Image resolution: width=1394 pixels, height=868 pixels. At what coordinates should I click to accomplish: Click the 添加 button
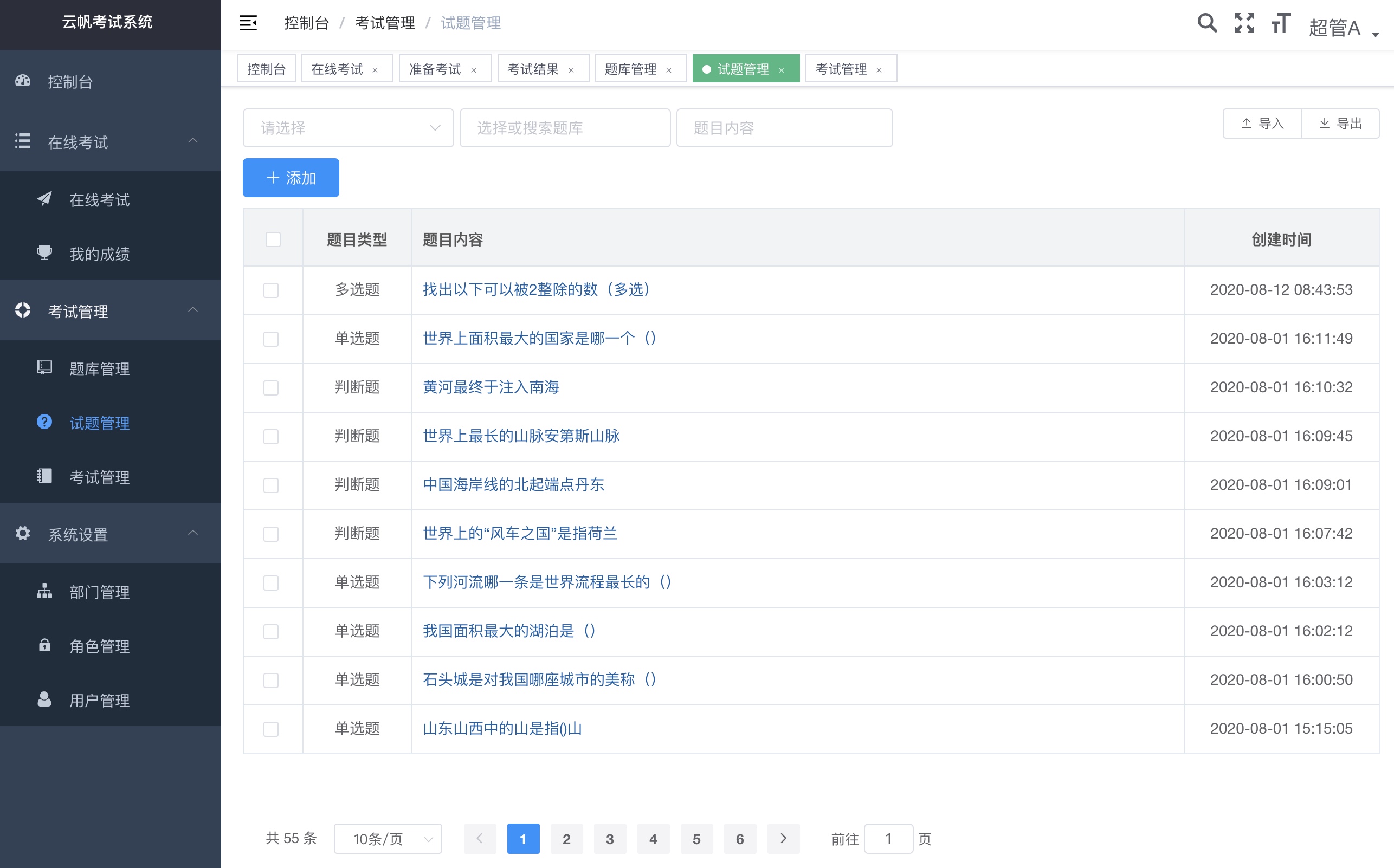point(291,177)
